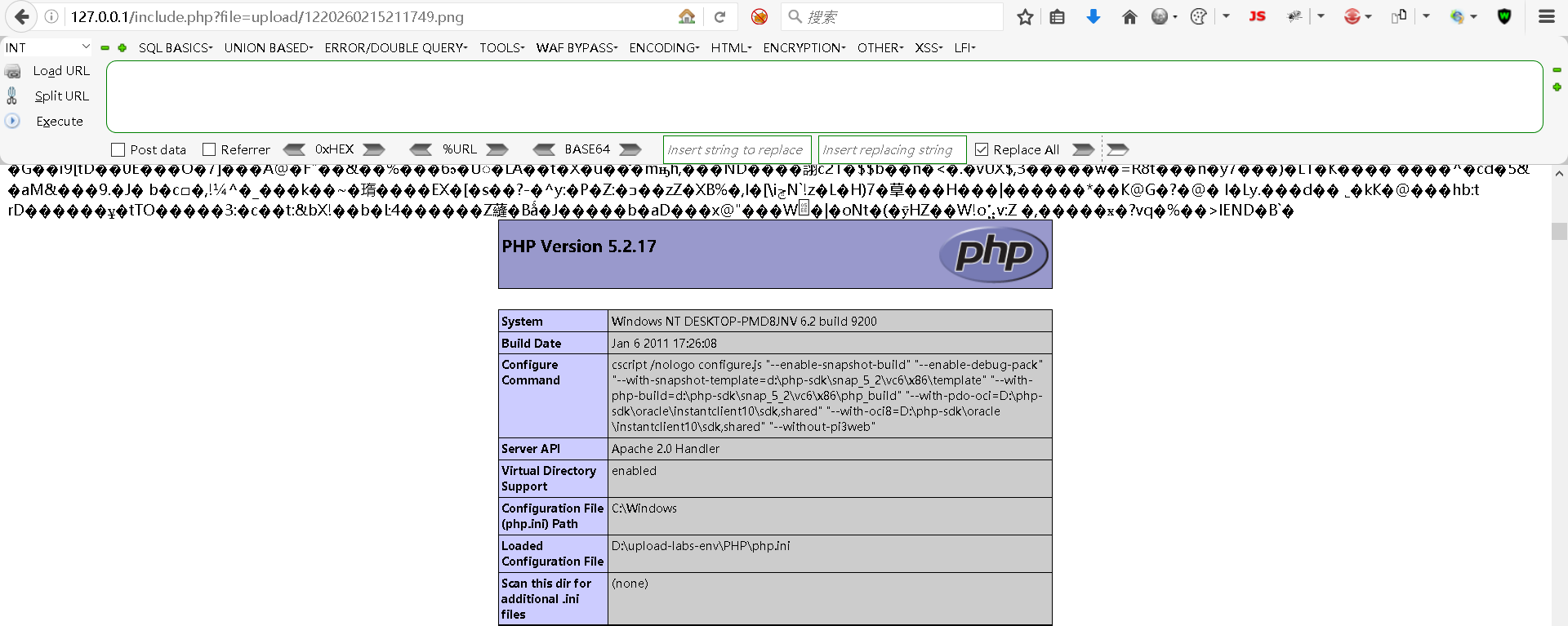Click the green shield W icon
Viewport: 1568px width, 626px height.
click(1504, 16)
